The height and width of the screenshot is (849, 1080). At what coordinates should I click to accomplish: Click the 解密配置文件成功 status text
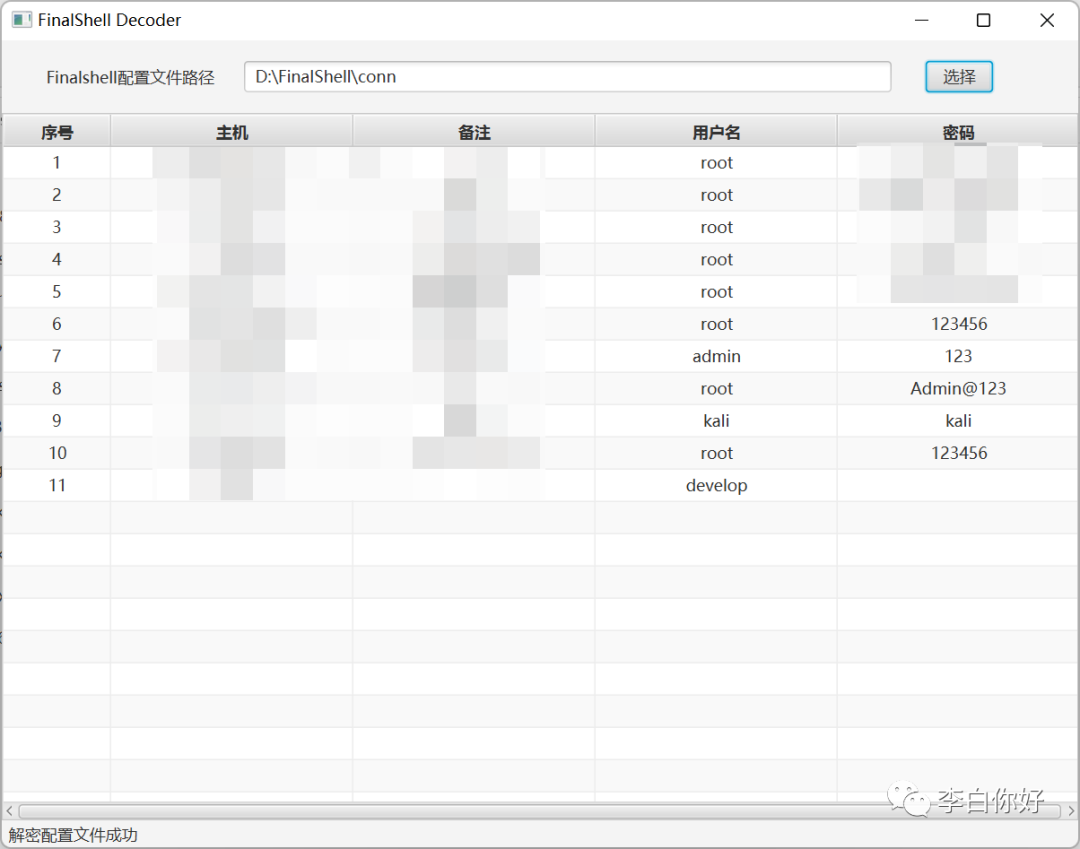point(73,835)
